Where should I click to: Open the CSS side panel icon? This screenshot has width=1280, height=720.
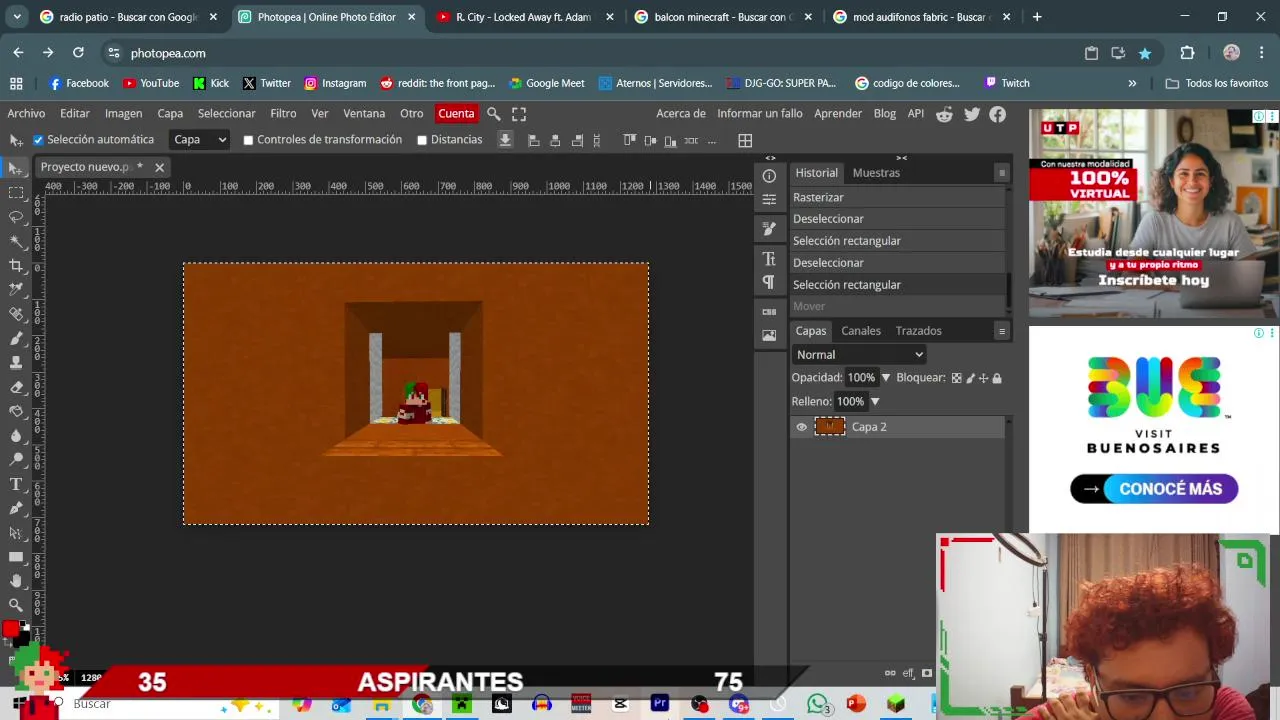point(769,312)
